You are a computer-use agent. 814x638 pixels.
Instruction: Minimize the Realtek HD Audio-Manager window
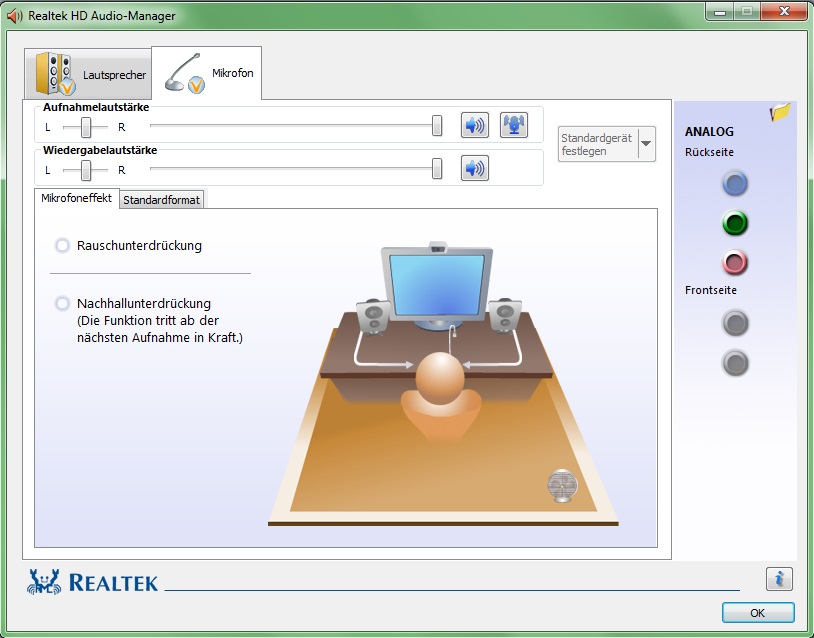point(720,11)
